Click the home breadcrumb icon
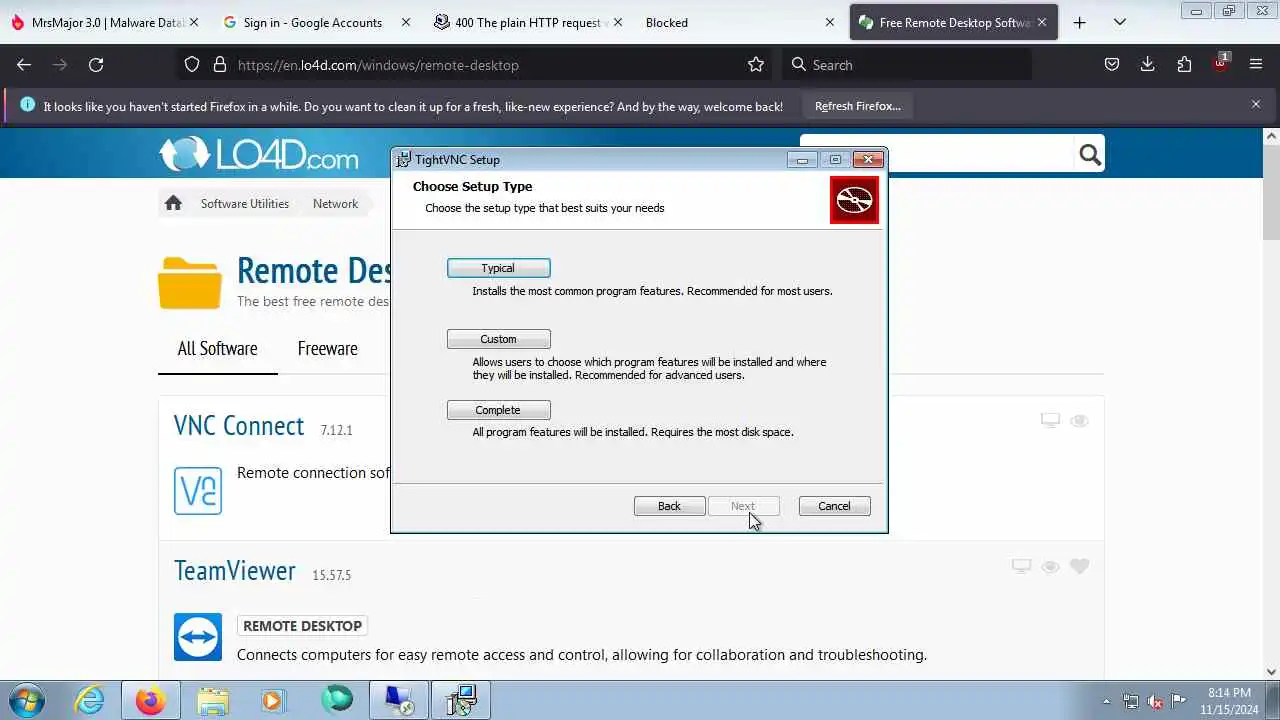 173,203
